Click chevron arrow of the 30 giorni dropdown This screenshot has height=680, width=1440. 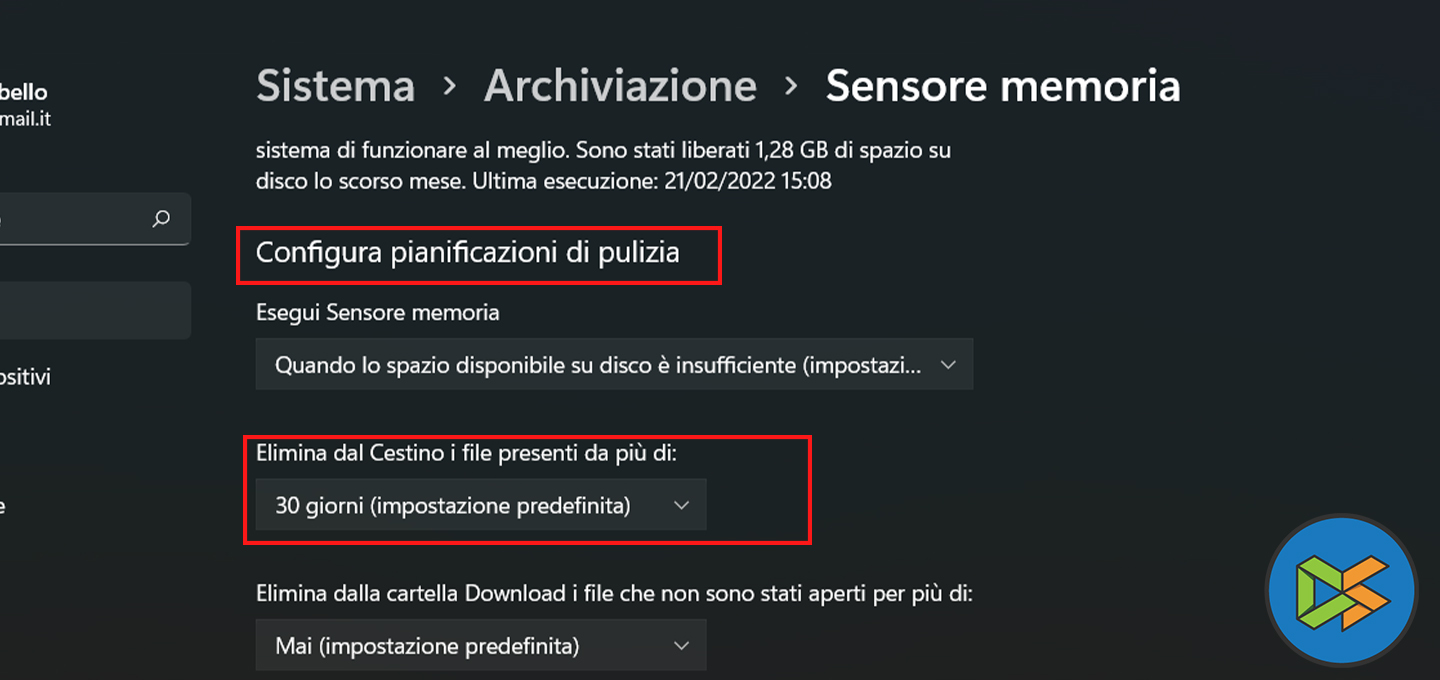682,506
